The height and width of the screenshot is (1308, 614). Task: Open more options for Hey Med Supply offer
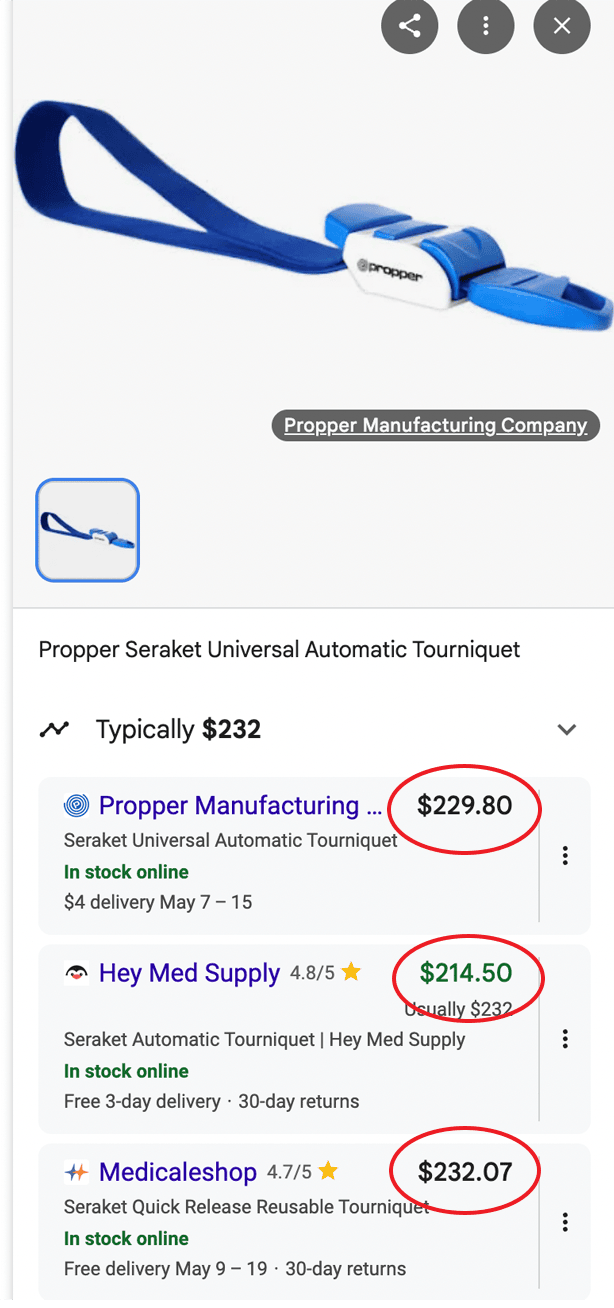coord(565,1039)
